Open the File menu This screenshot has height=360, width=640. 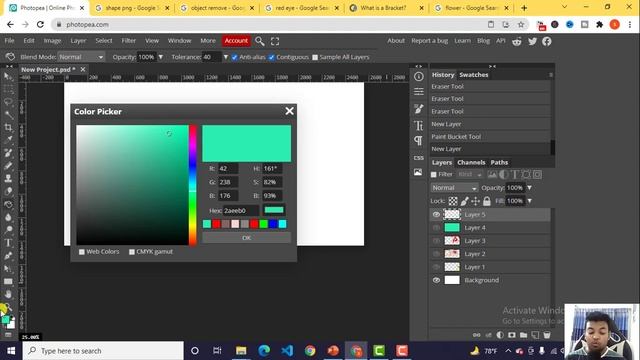9,41
